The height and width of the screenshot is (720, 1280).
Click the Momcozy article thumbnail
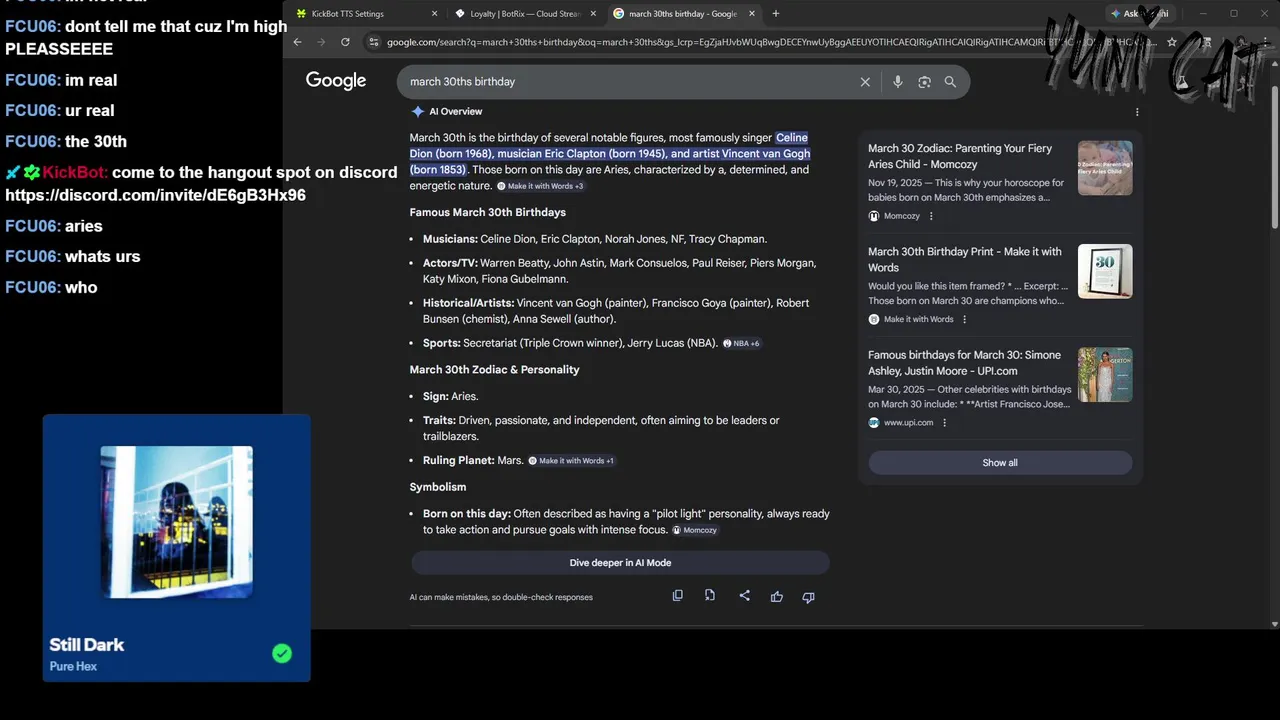[1105, 168]
